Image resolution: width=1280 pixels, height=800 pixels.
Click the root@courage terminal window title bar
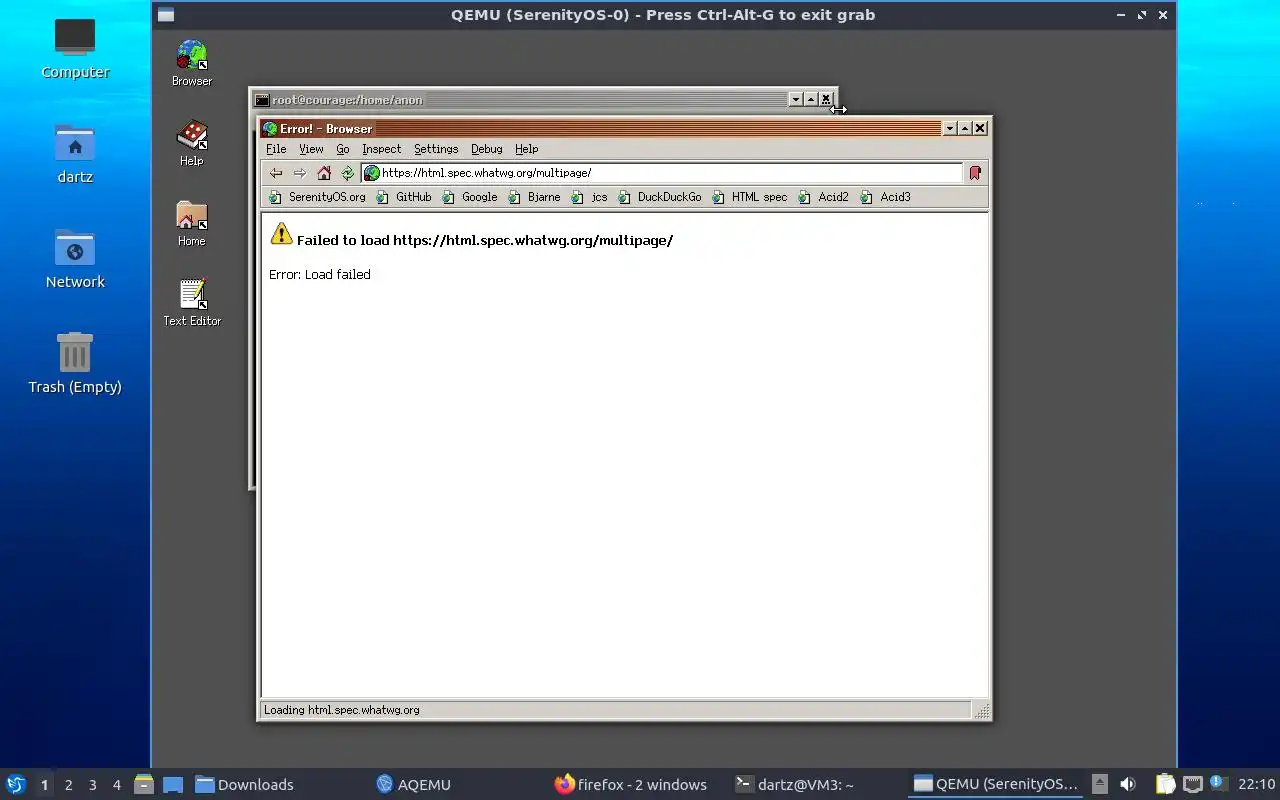[x=520, y=99]
